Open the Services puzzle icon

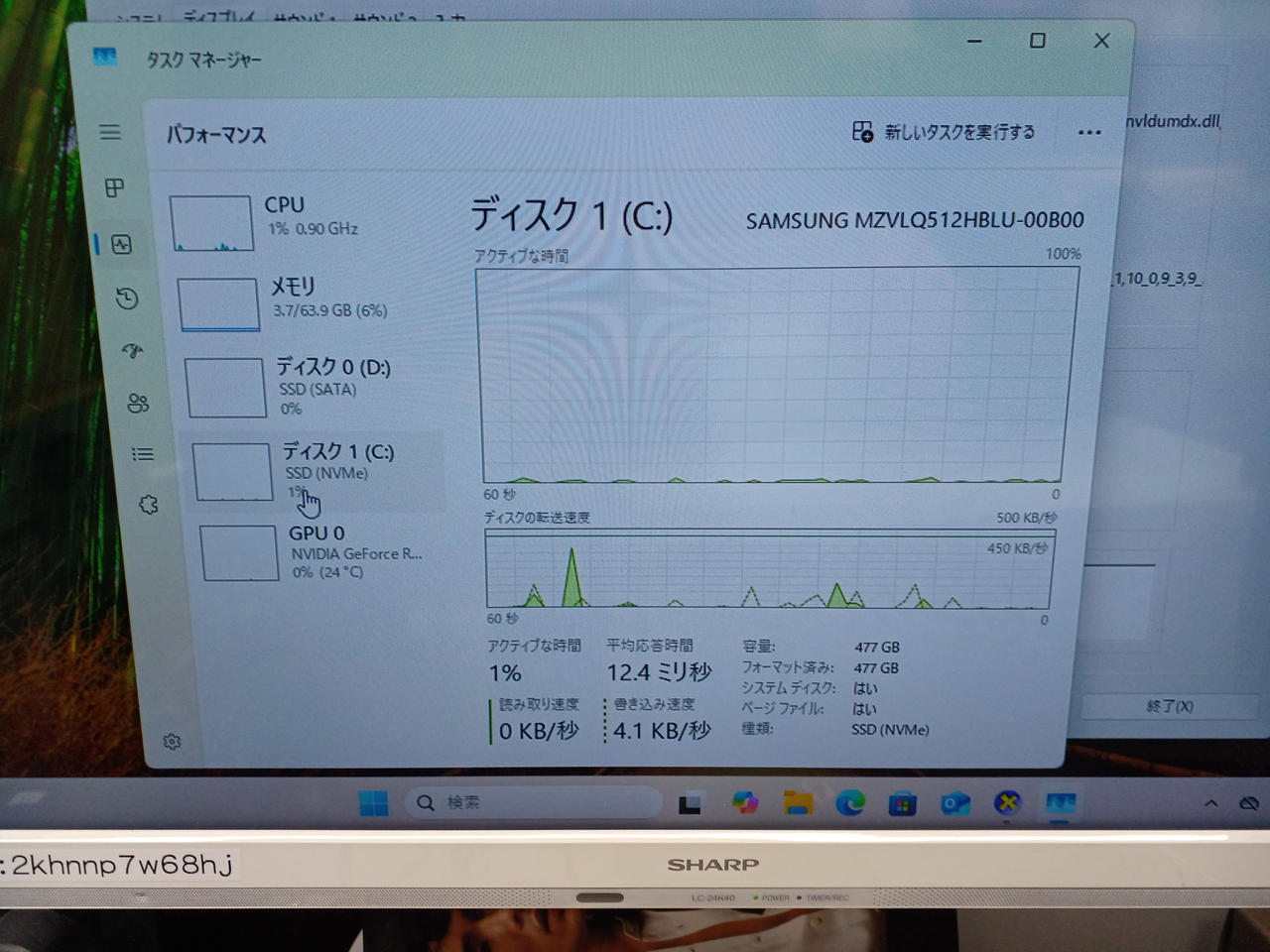(149, 505)
